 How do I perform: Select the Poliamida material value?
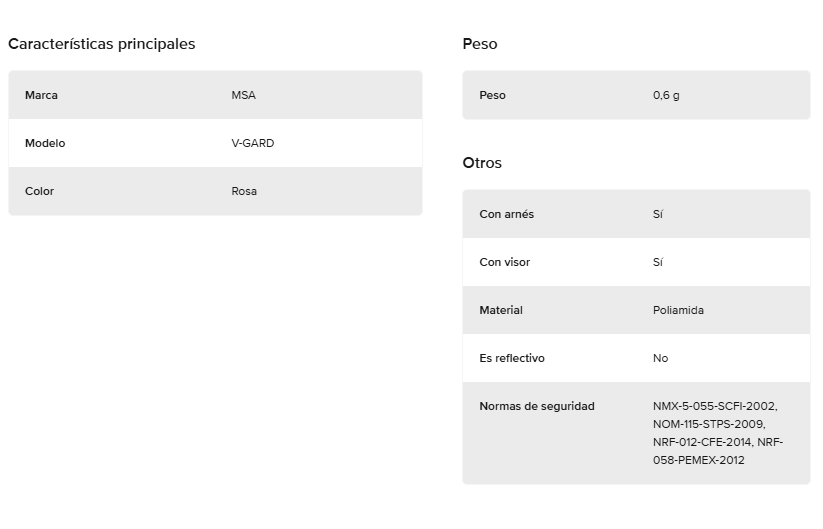[x=678, y=310]
